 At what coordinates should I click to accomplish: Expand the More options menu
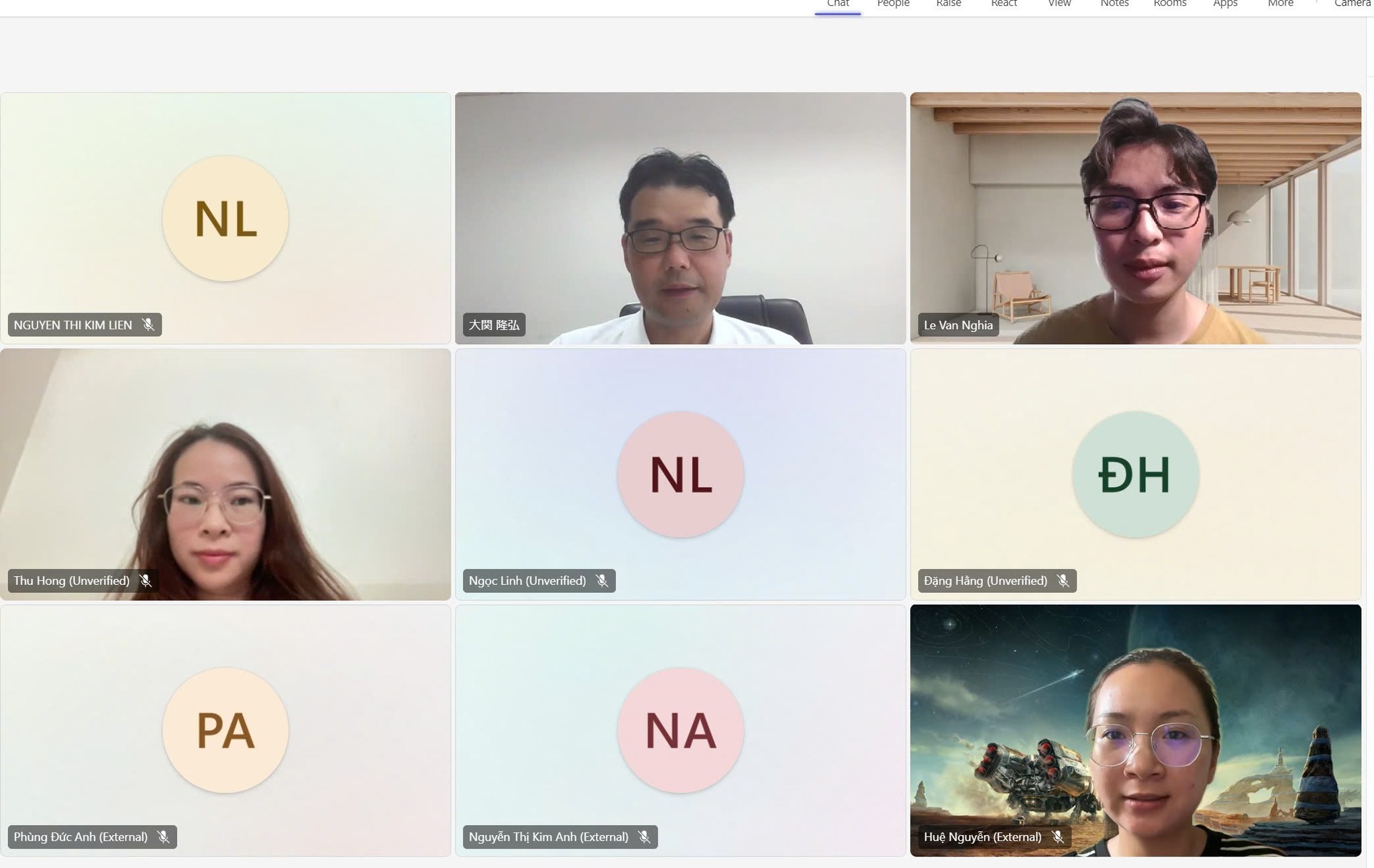click(x=1280, y=4)
